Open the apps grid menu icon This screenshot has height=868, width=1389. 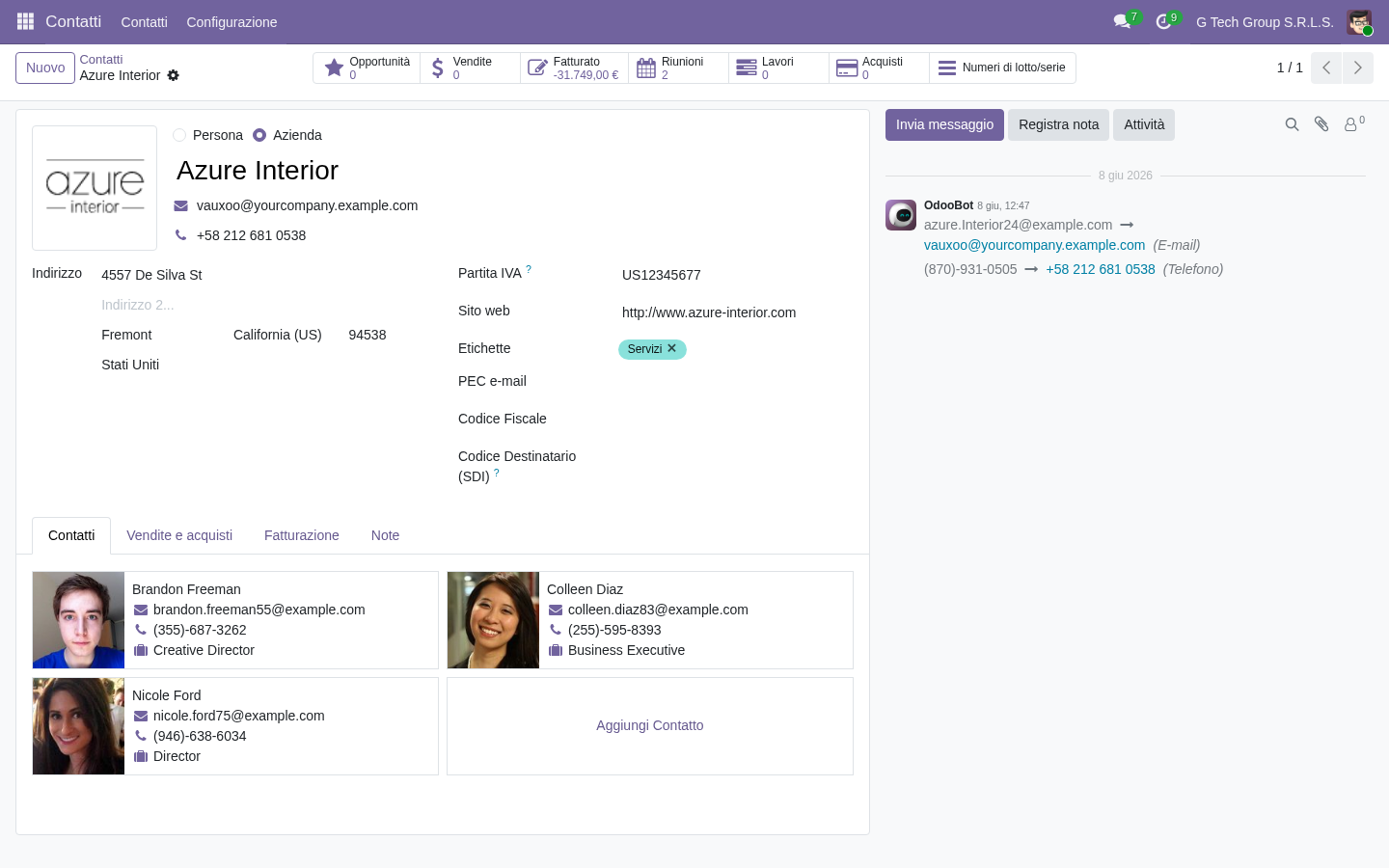coord(25,21)
